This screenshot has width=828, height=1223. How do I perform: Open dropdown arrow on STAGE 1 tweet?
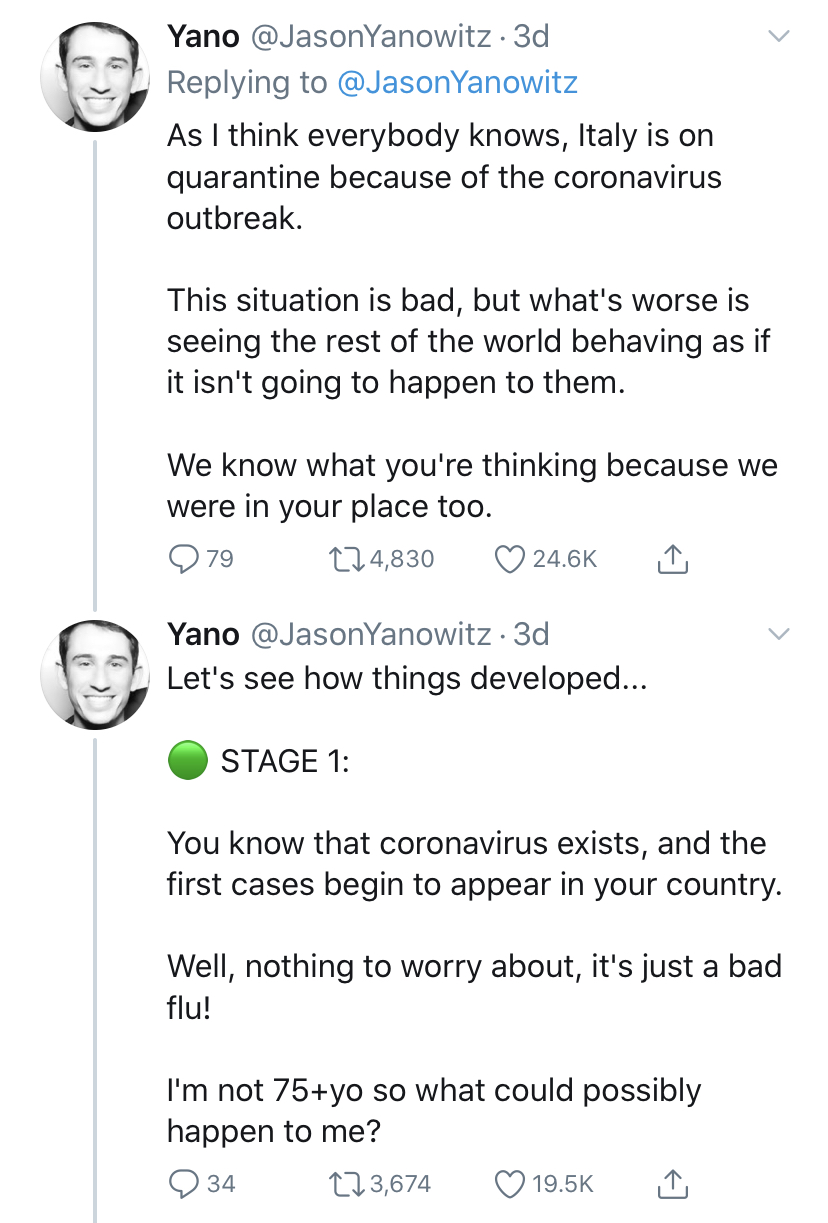tap(779, 634)
